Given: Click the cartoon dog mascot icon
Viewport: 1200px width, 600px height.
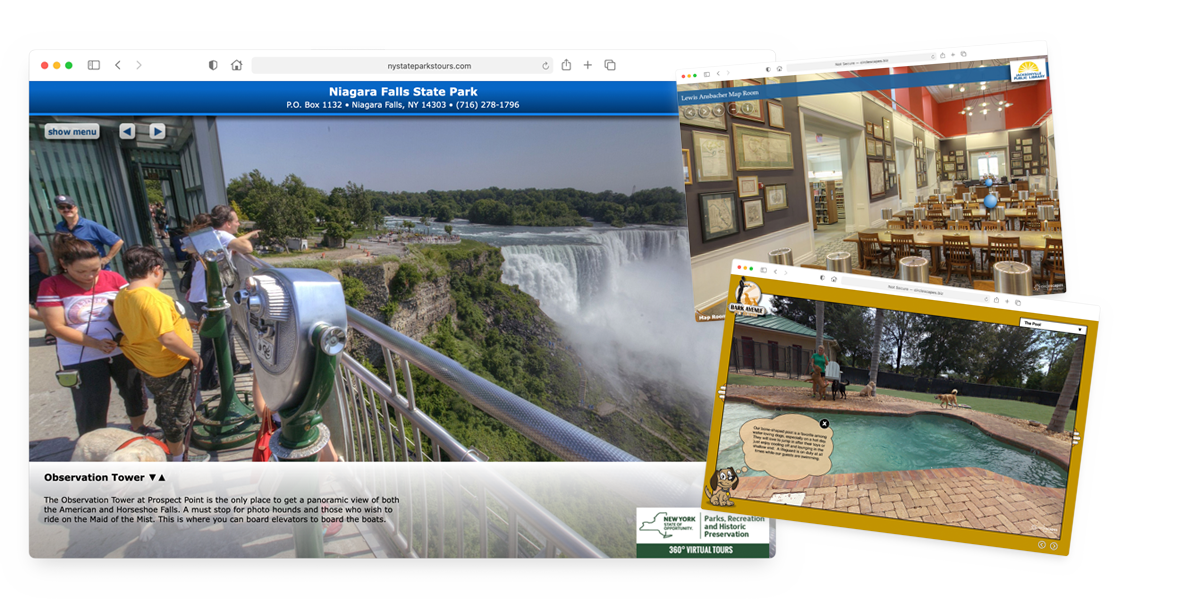Looking at the screenshot, I should click(721, 486).
